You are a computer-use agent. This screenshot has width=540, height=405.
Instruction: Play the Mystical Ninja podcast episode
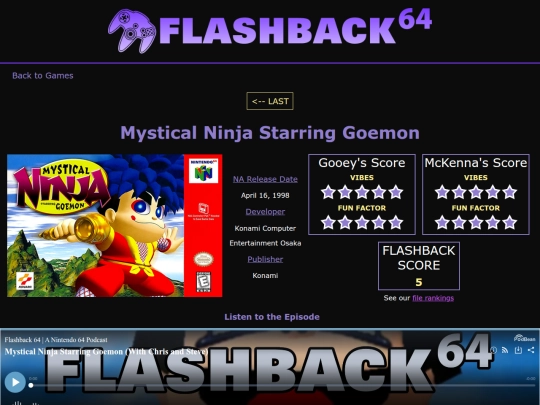15,382
